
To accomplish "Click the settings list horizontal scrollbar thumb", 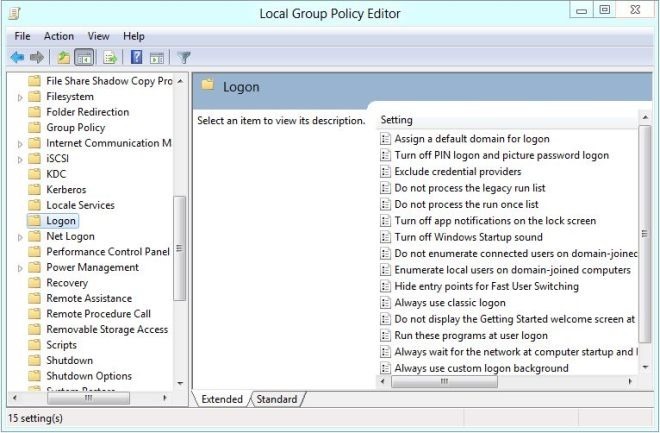I will [444, 382].
